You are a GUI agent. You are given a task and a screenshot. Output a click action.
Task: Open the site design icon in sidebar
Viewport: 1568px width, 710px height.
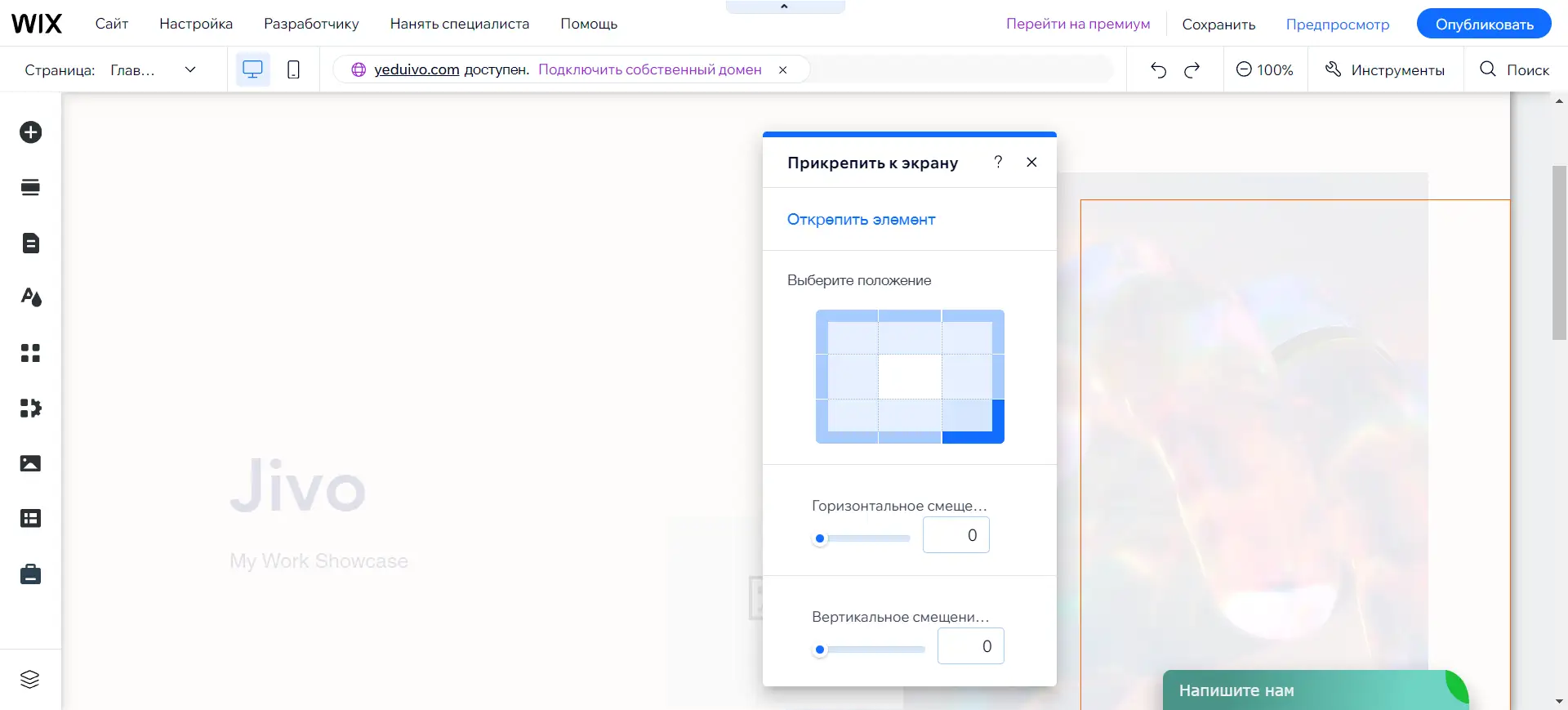click(31, 297)
